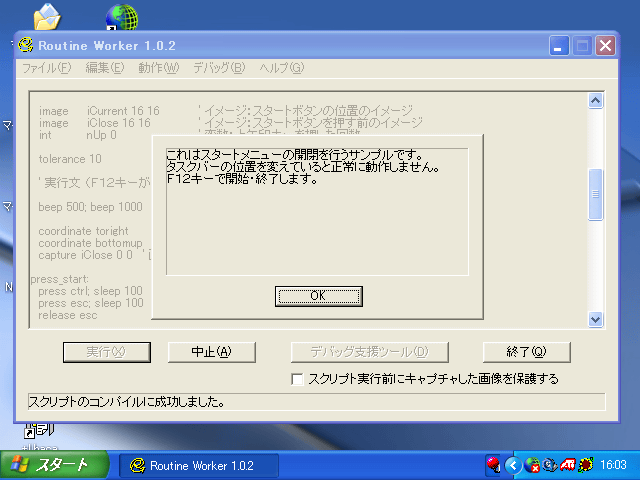The height and width of the screenshot is (480, 640).
Task: Click the network globe tray icon with red X
Action: coord(532,465)
